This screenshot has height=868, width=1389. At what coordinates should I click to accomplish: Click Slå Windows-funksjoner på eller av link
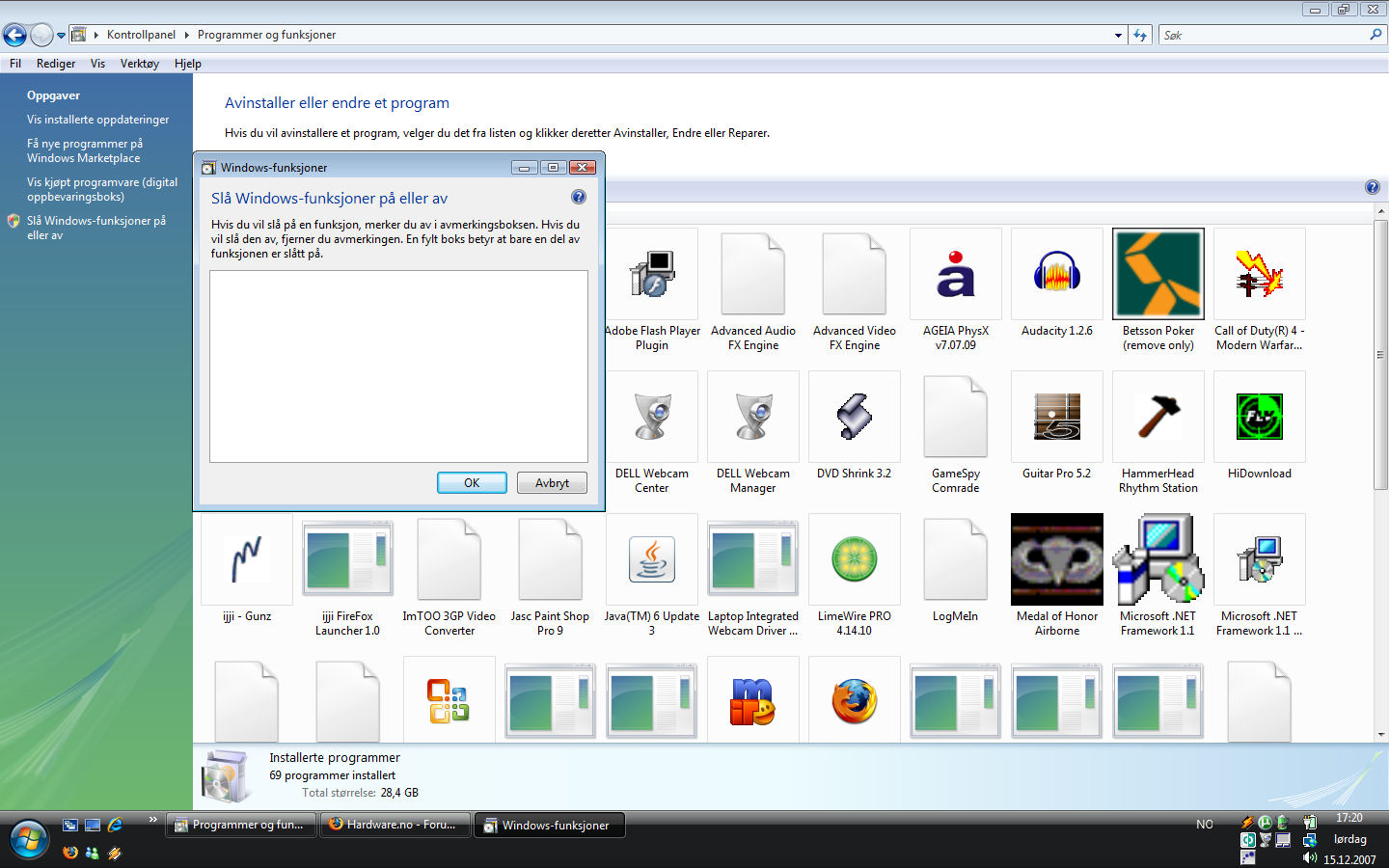96,228
